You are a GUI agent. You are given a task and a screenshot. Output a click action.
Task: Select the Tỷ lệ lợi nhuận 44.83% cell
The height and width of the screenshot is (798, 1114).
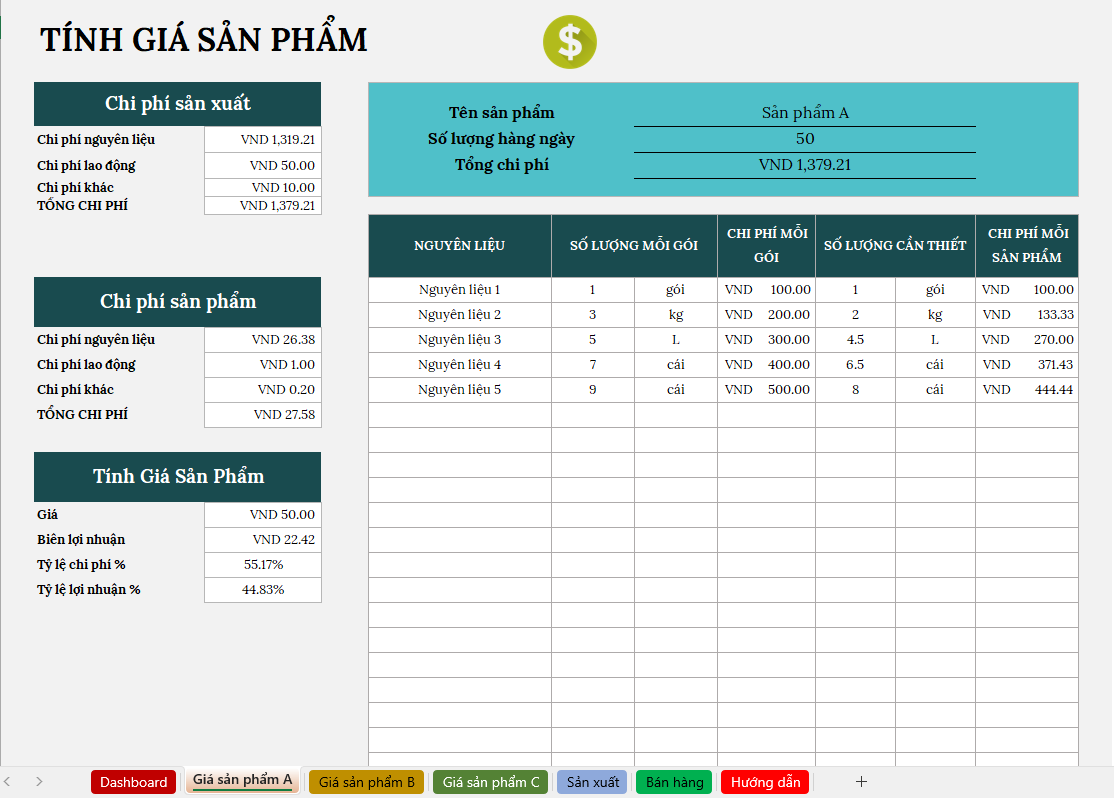(x=263, y=590)
